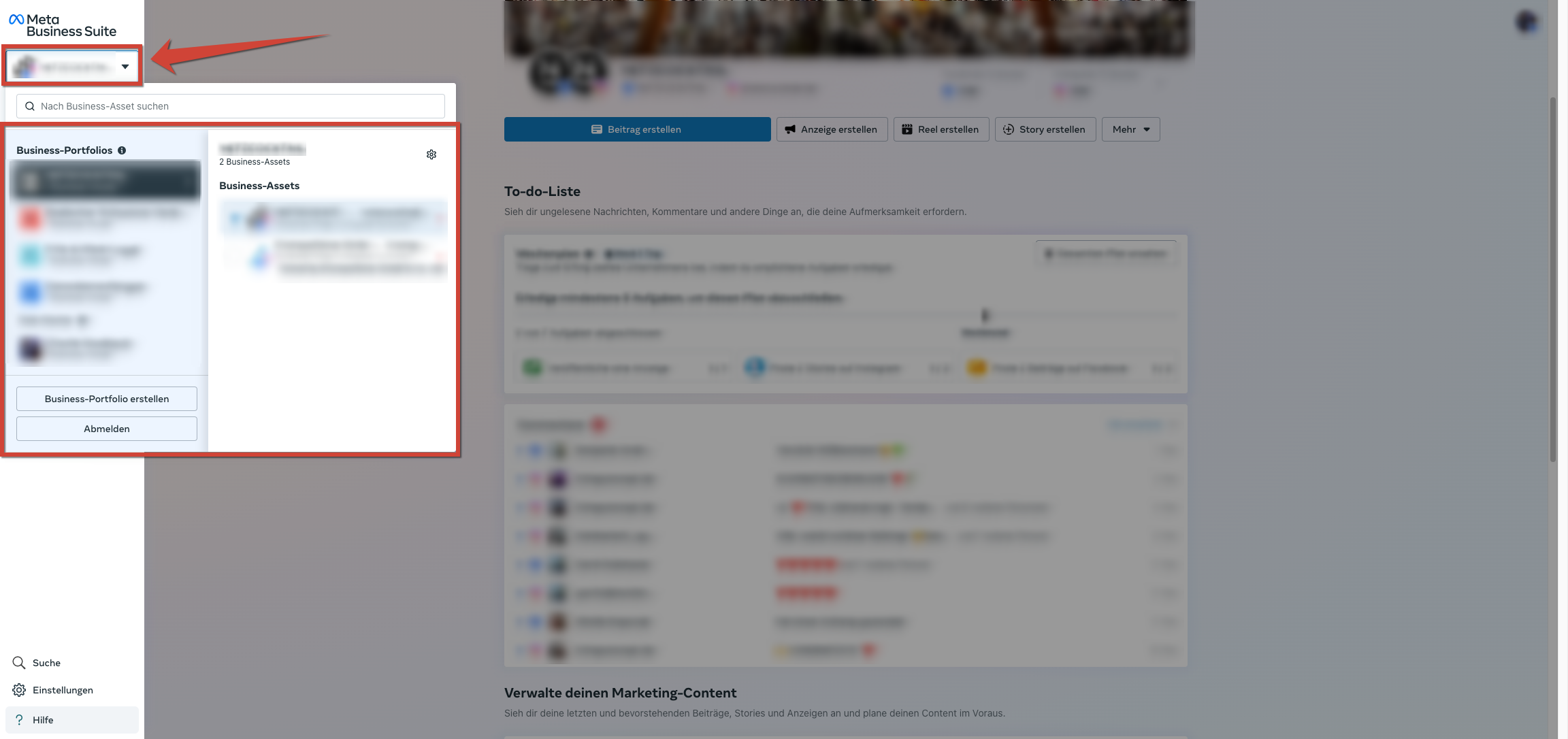Click Business-Portfolios info icon
Screen dimensions: 1568x739
pos(122,150)
